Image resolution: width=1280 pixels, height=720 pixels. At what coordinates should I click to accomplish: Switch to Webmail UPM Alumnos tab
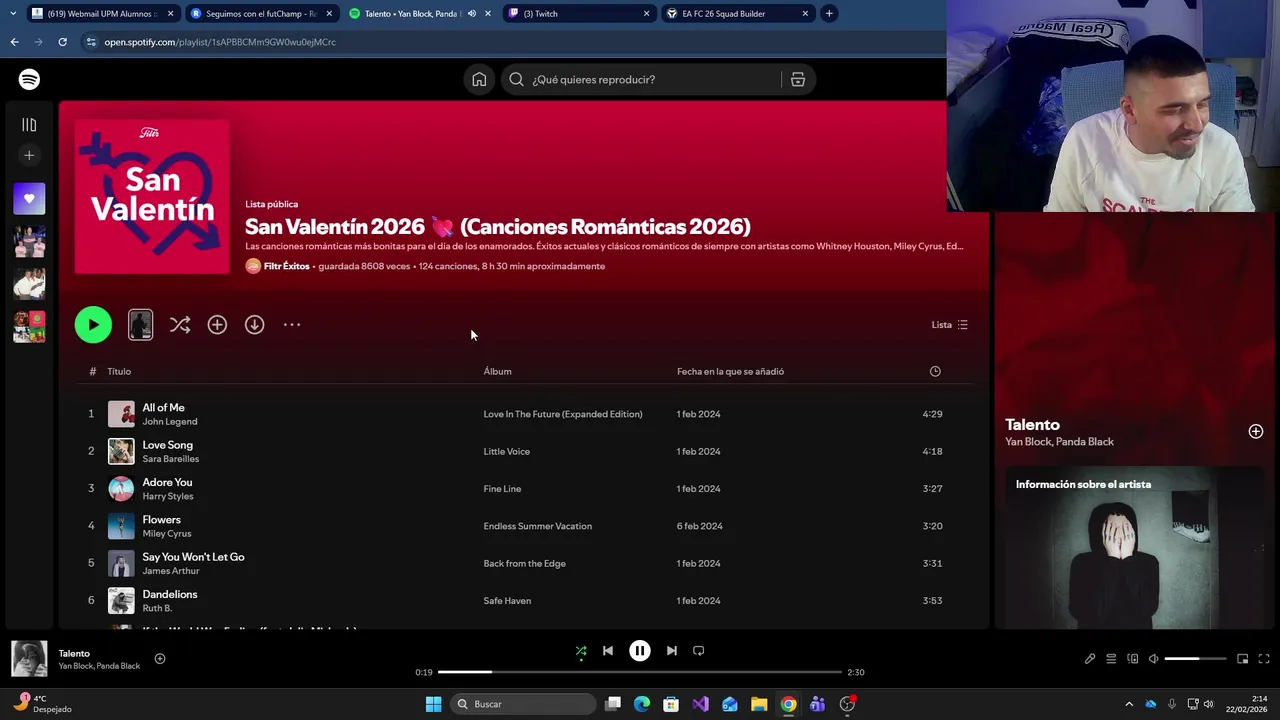103,14
